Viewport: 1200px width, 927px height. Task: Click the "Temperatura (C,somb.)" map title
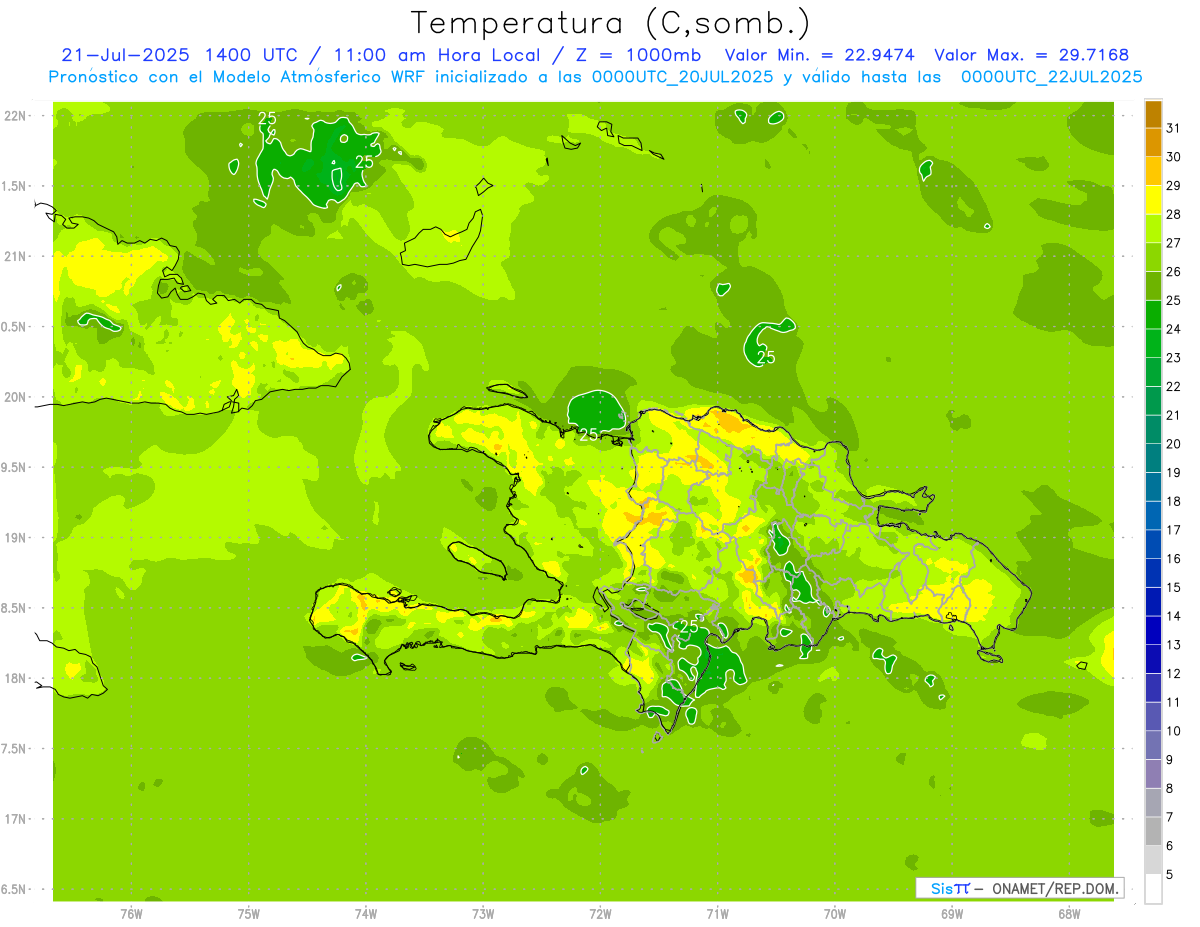611,23
